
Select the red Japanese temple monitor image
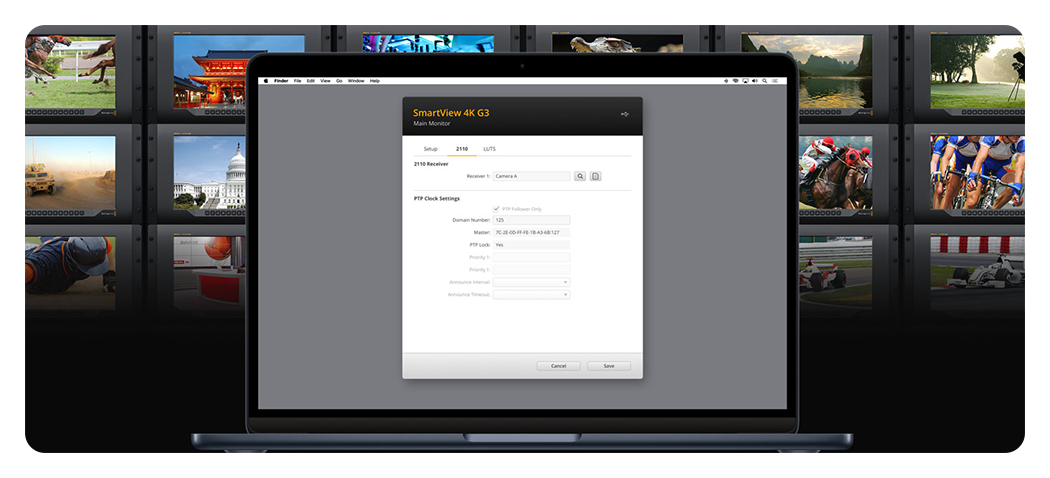tap(211, 71)
